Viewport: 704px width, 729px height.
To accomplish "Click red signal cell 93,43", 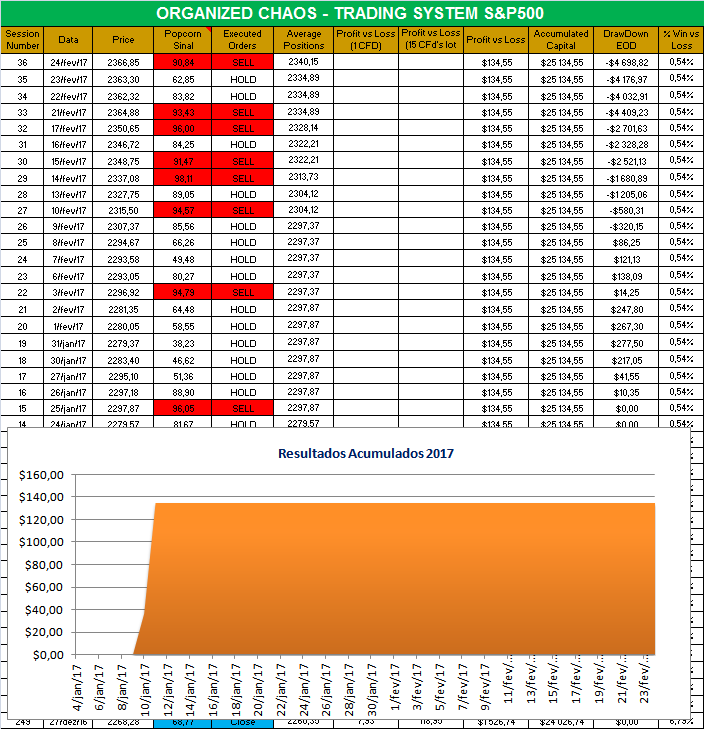I will point(183,112).
